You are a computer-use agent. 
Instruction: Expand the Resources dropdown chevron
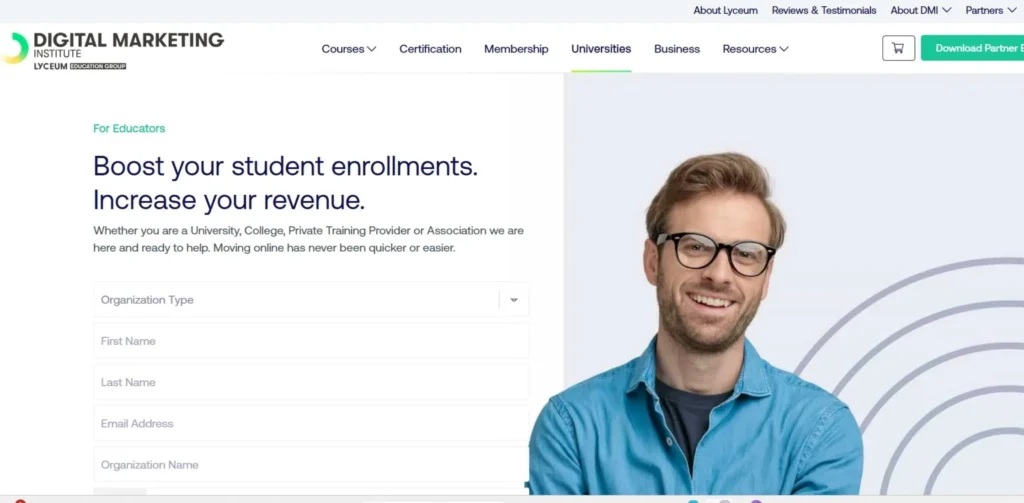784,49
